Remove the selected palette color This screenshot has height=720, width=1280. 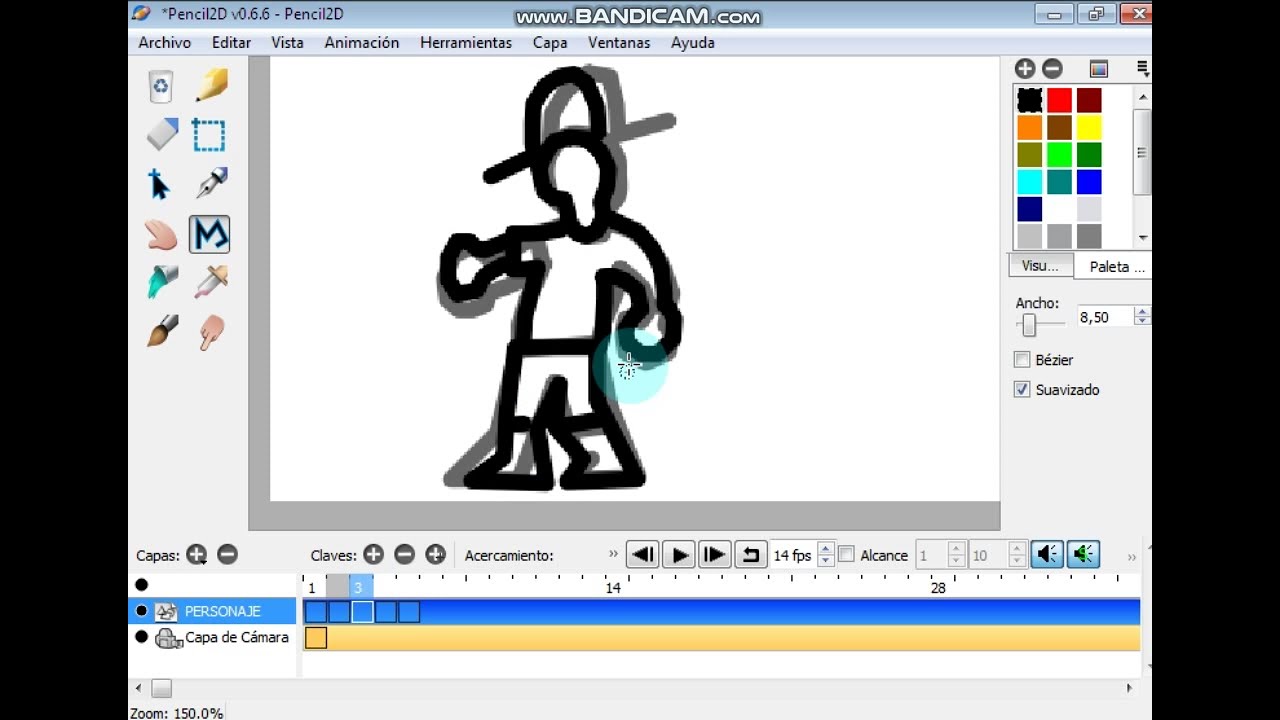click(1052, 68)
